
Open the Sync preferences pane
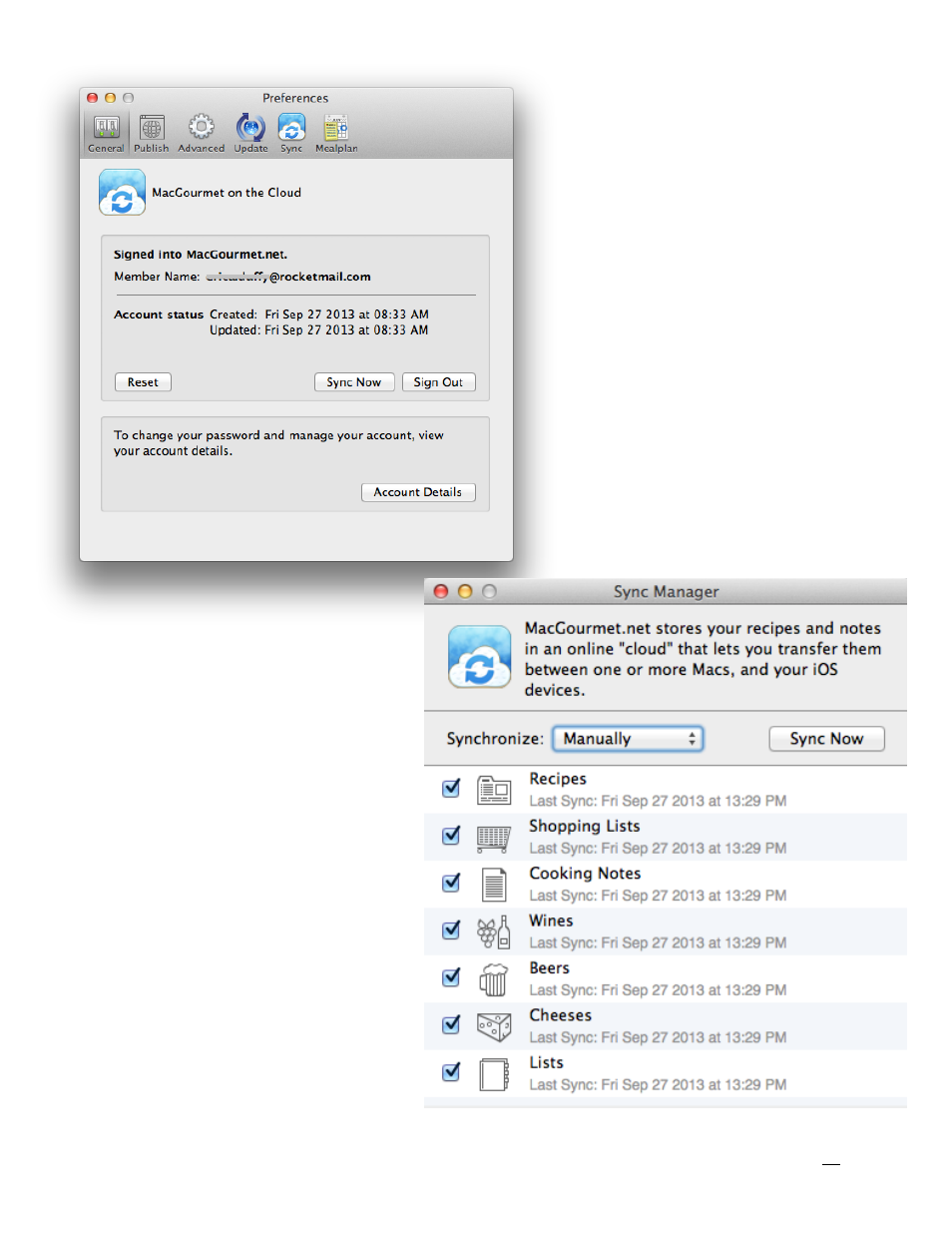click(291, 134)
